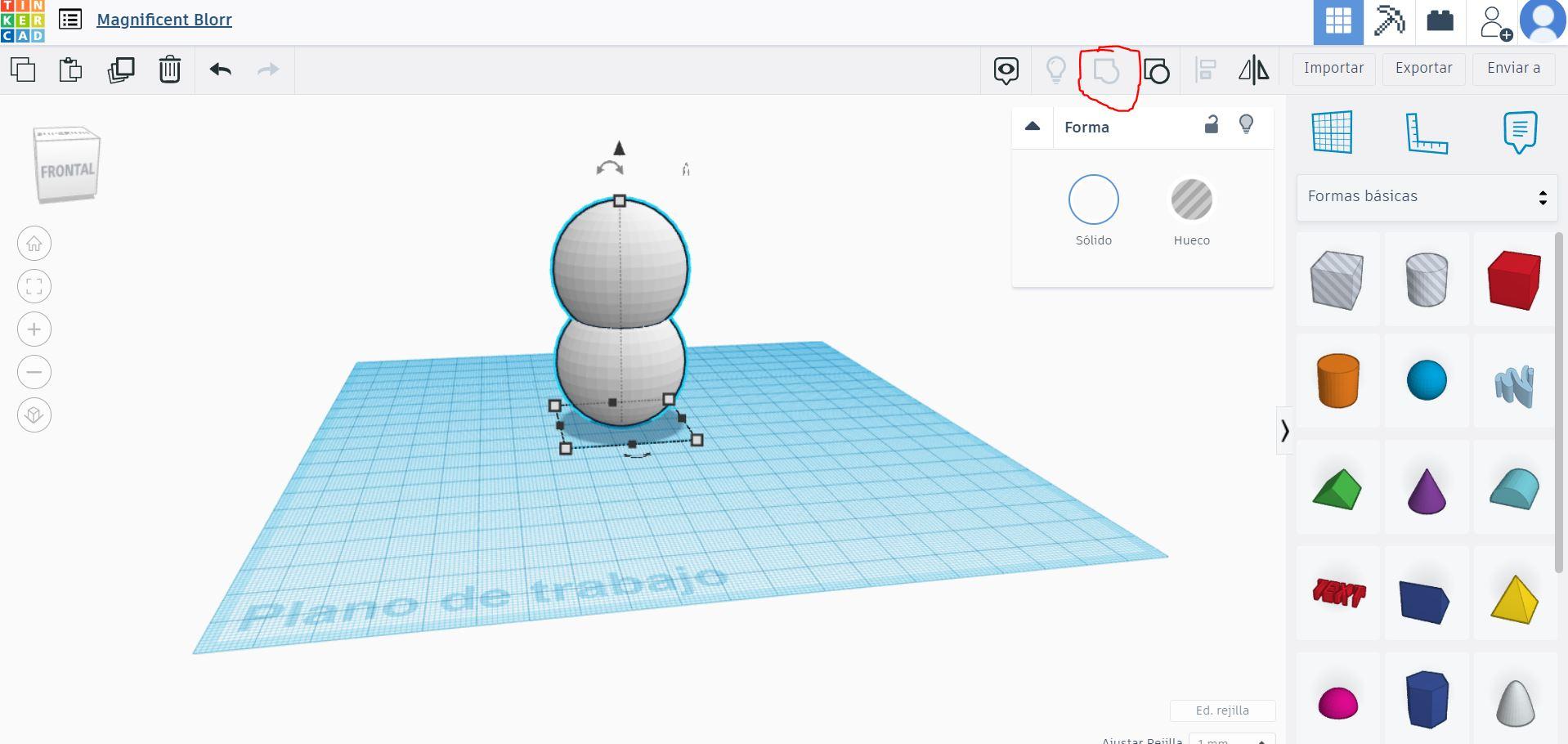Image resolution: width=1568 pixels, height=744 pixels.
Task: Pick the red box shape
Action: point(1515,280)
